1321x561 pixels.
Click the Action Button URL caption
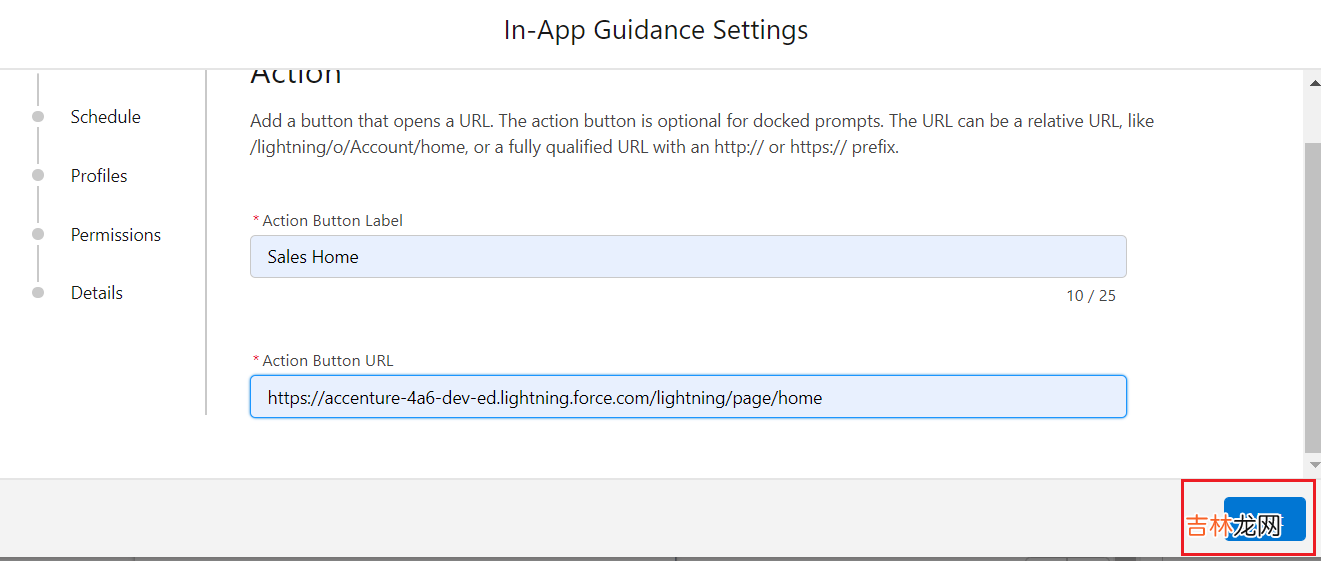(x=327, y=360)
